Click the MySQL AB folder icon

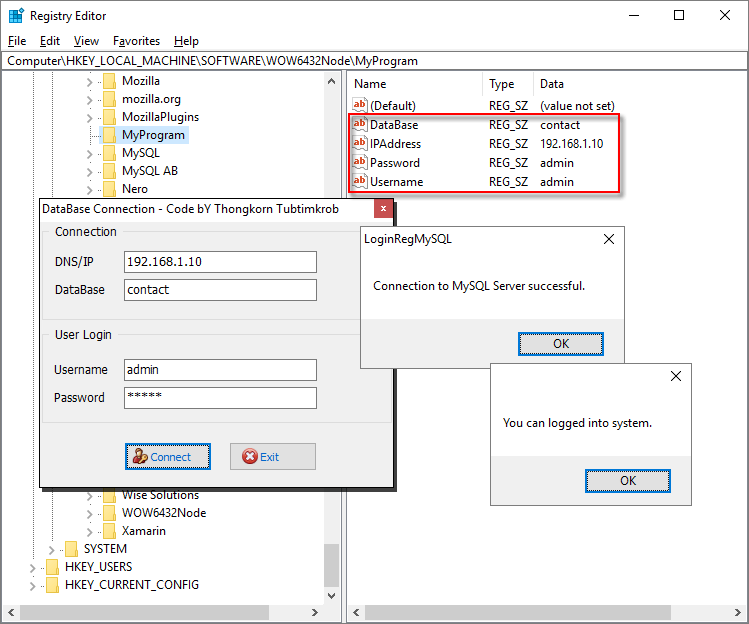[x=109, y=171]
